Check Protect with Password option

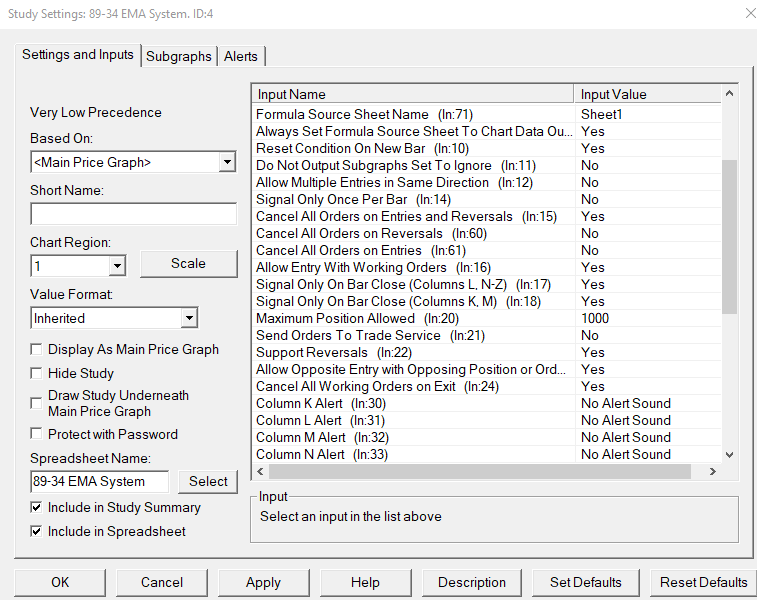(37, 435)
